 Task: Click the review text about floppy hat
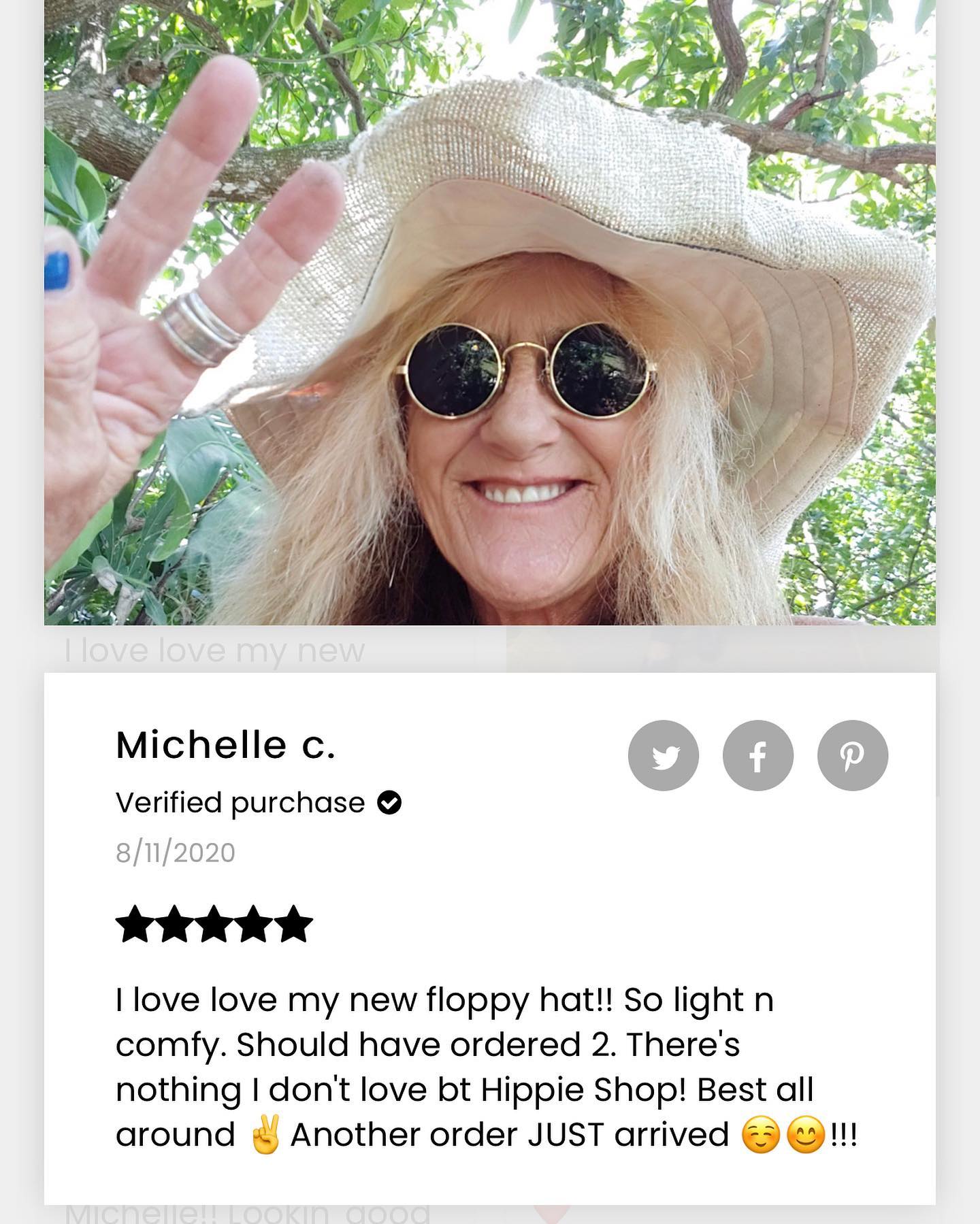coord(487,1068)
